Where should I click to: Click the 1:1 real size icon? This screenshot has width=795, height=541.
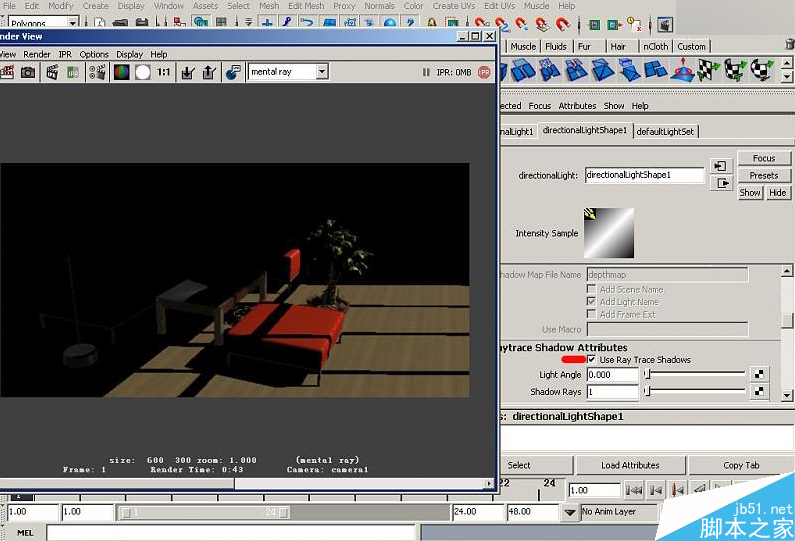click(x=163, y=72)
